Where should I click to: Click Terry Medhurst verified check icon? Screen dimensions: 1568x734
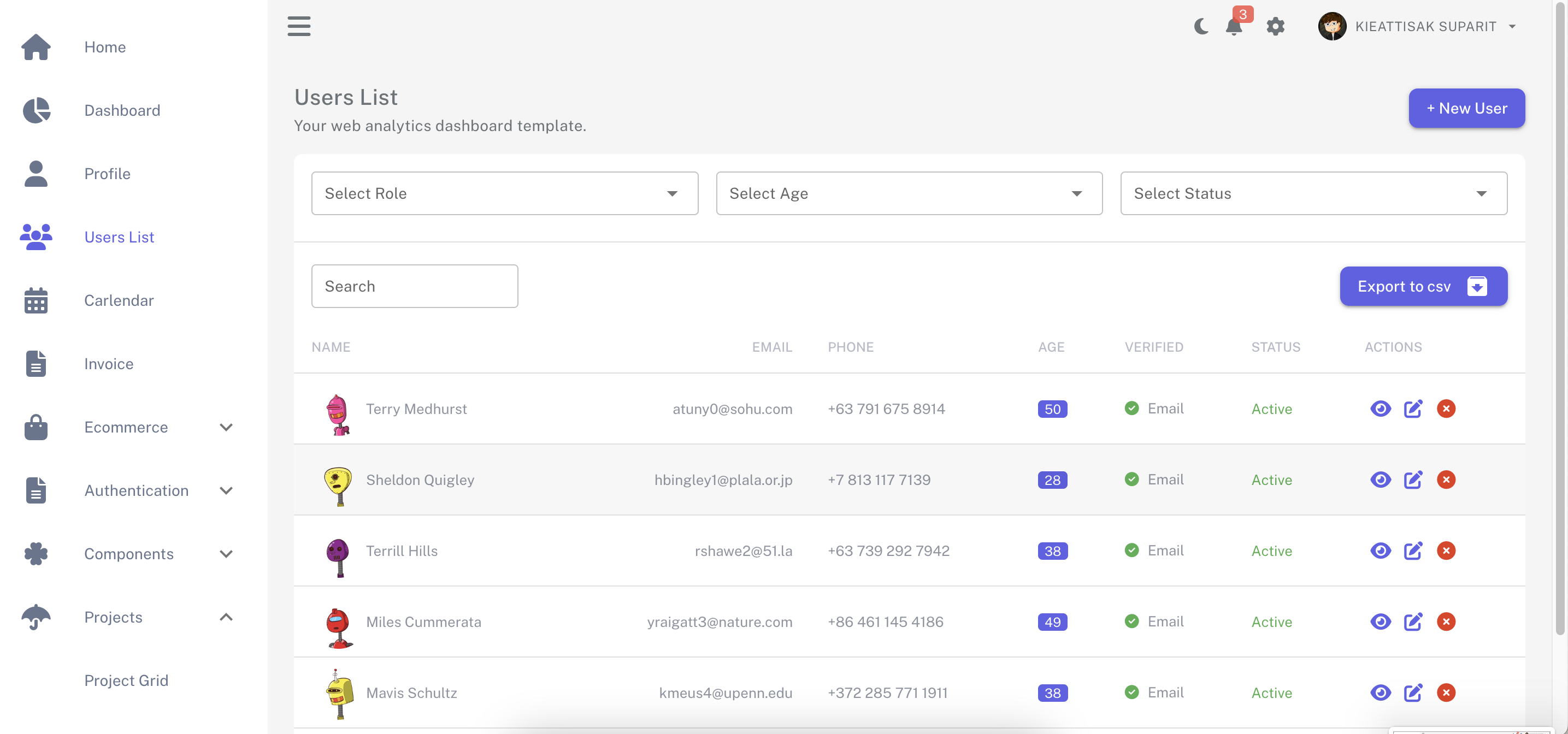point(1131,408)
